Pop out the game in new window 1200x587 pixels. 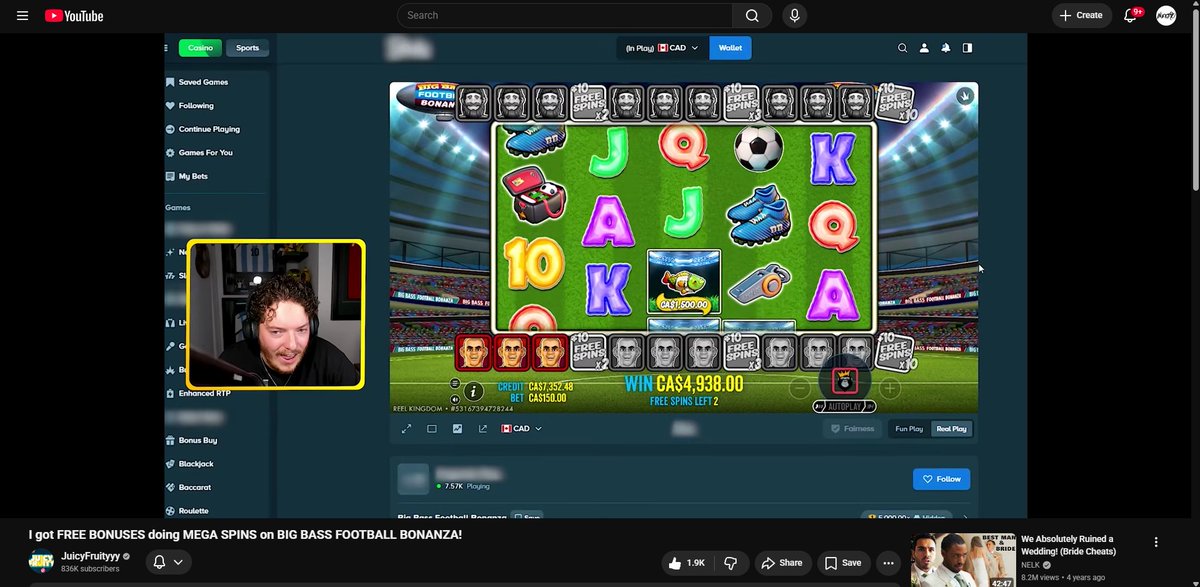[483, 428]
